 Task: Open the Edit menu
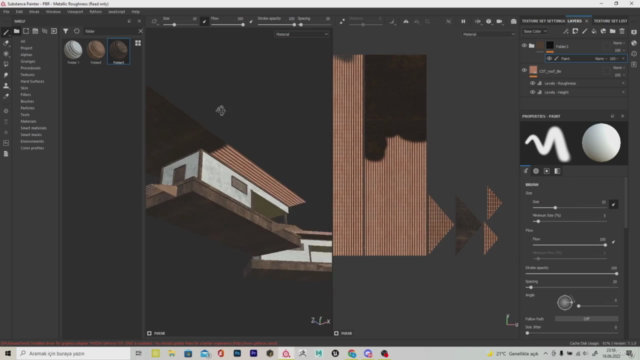pos(19,12)
